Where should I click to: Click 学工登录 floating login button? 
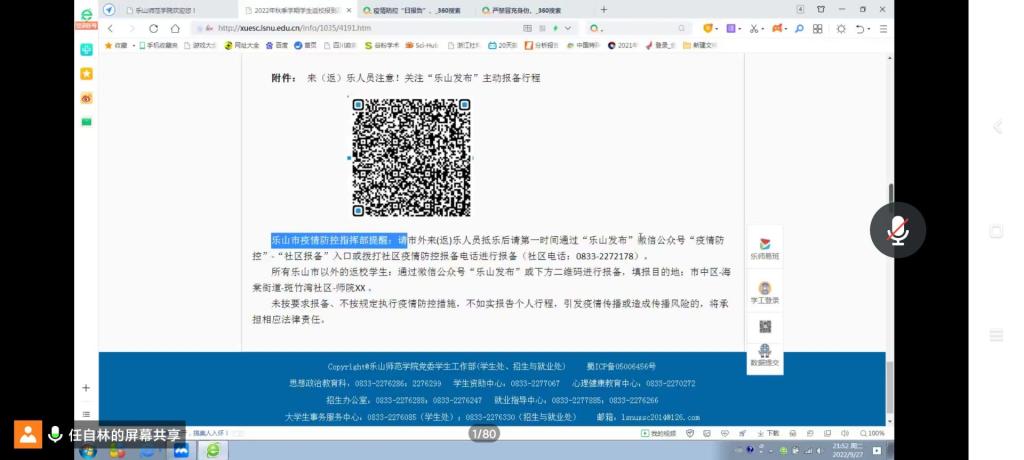click(765, 293)
